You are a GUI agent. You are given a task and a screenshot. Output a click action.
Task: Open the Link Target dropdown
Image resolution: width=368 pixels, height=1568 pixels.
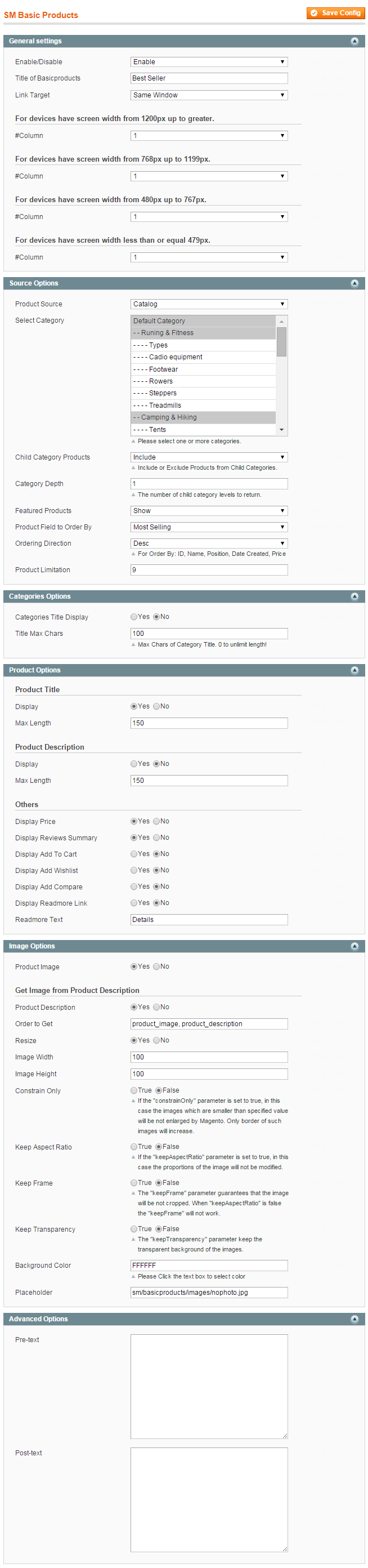[x=209, y=95]
